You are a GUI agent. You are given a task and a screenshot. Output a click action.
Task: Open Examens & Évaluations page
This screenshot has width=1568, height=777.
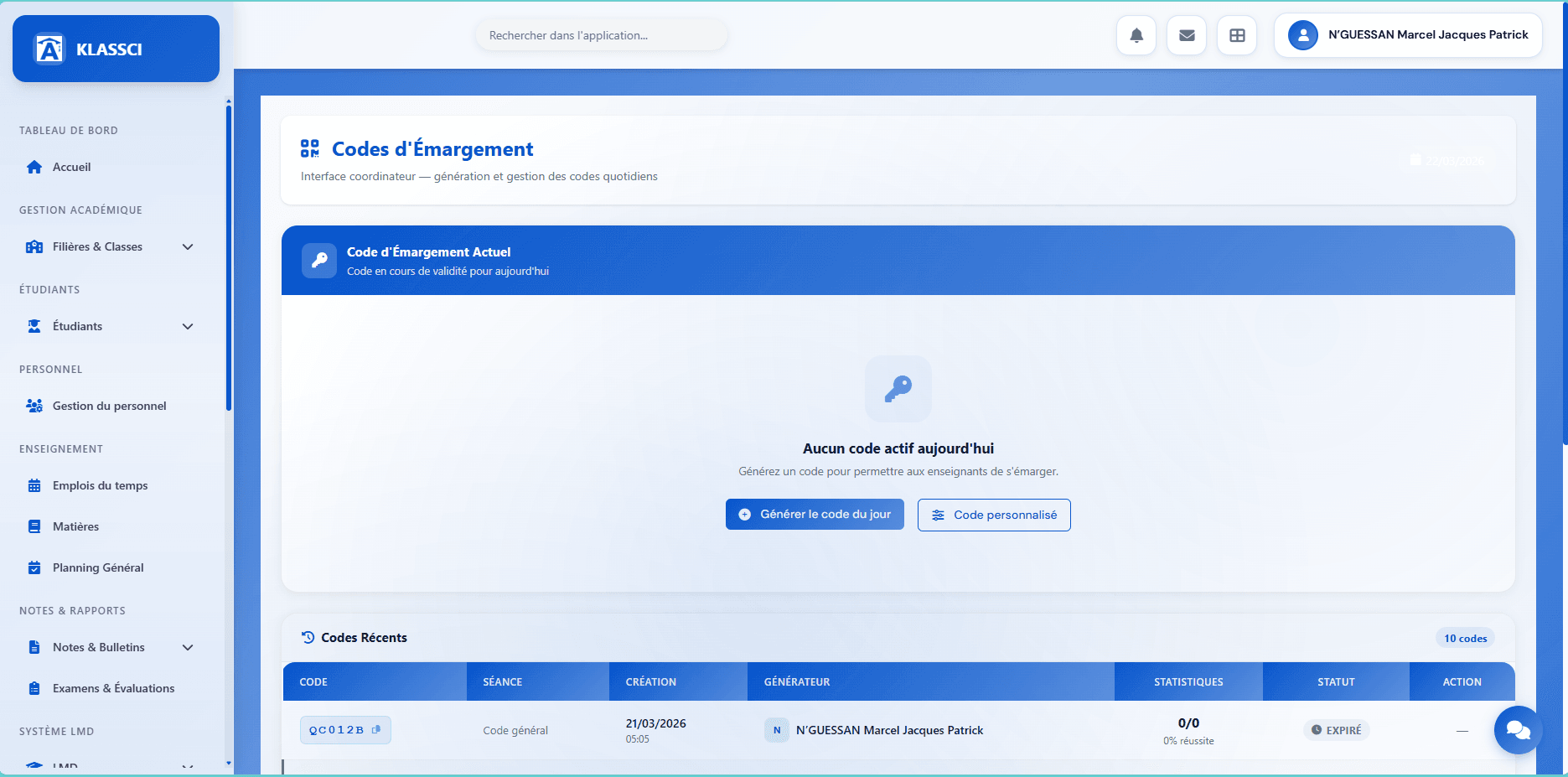pyautogui.click(x=113, y=688)
